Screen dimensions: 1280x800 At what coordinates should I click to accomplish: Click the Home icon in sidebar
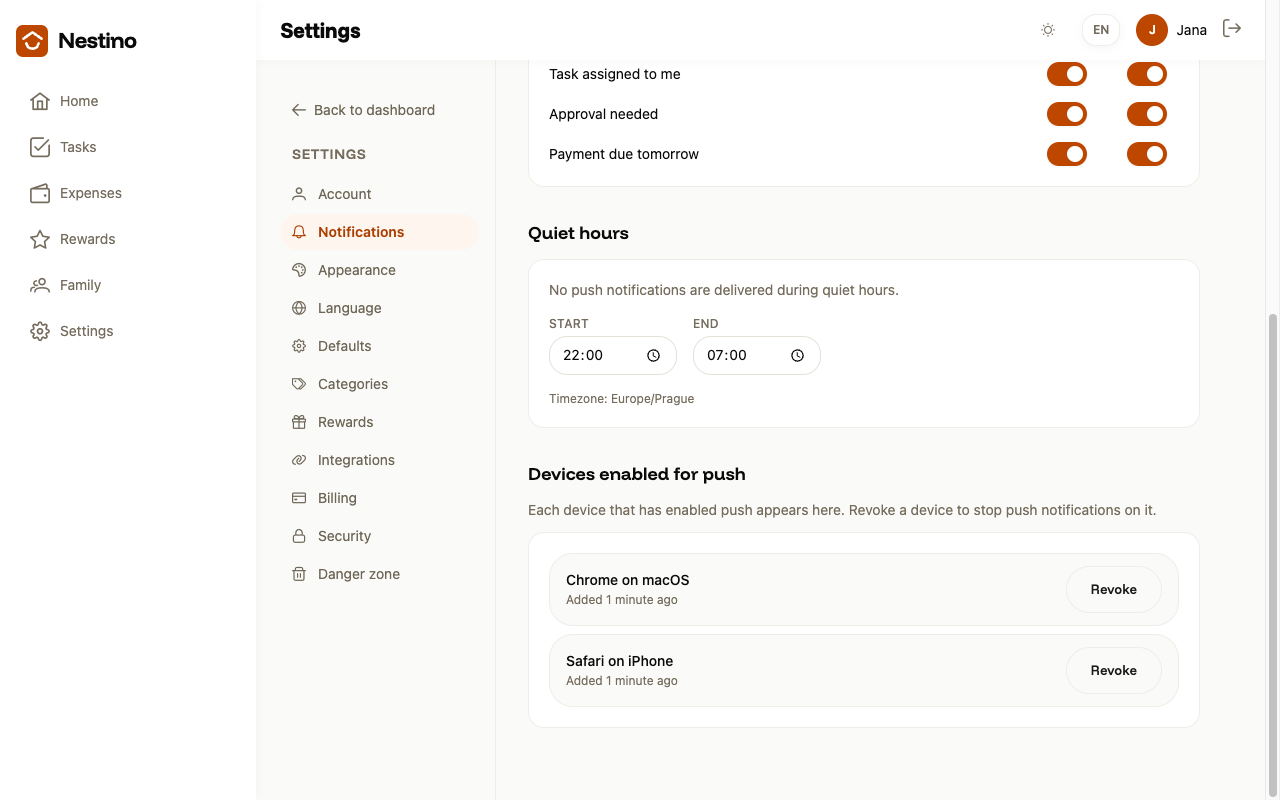coord(40,101)
